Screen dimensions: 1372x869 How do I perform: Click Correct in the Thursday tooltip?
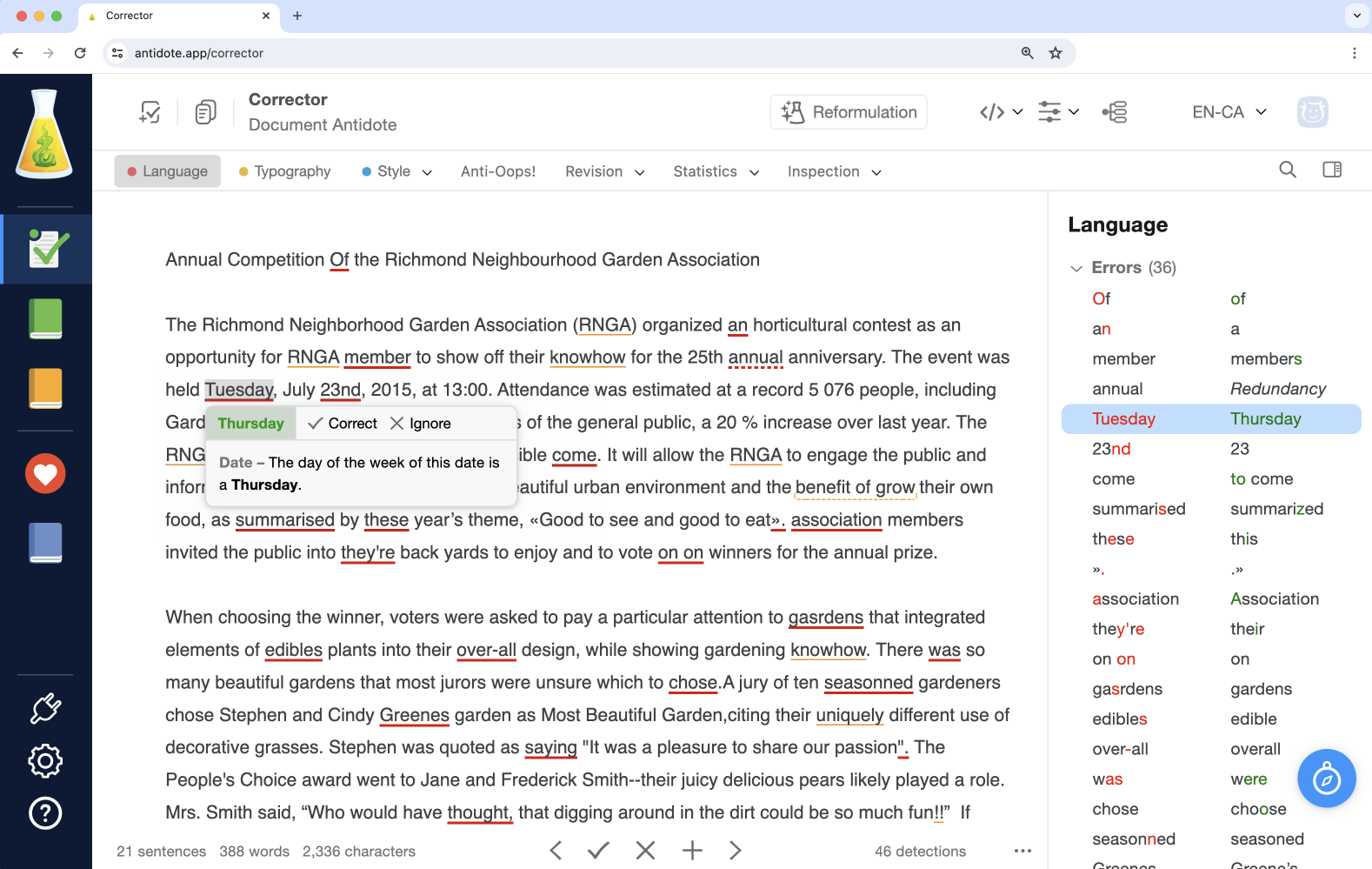(x=343, y=424)
